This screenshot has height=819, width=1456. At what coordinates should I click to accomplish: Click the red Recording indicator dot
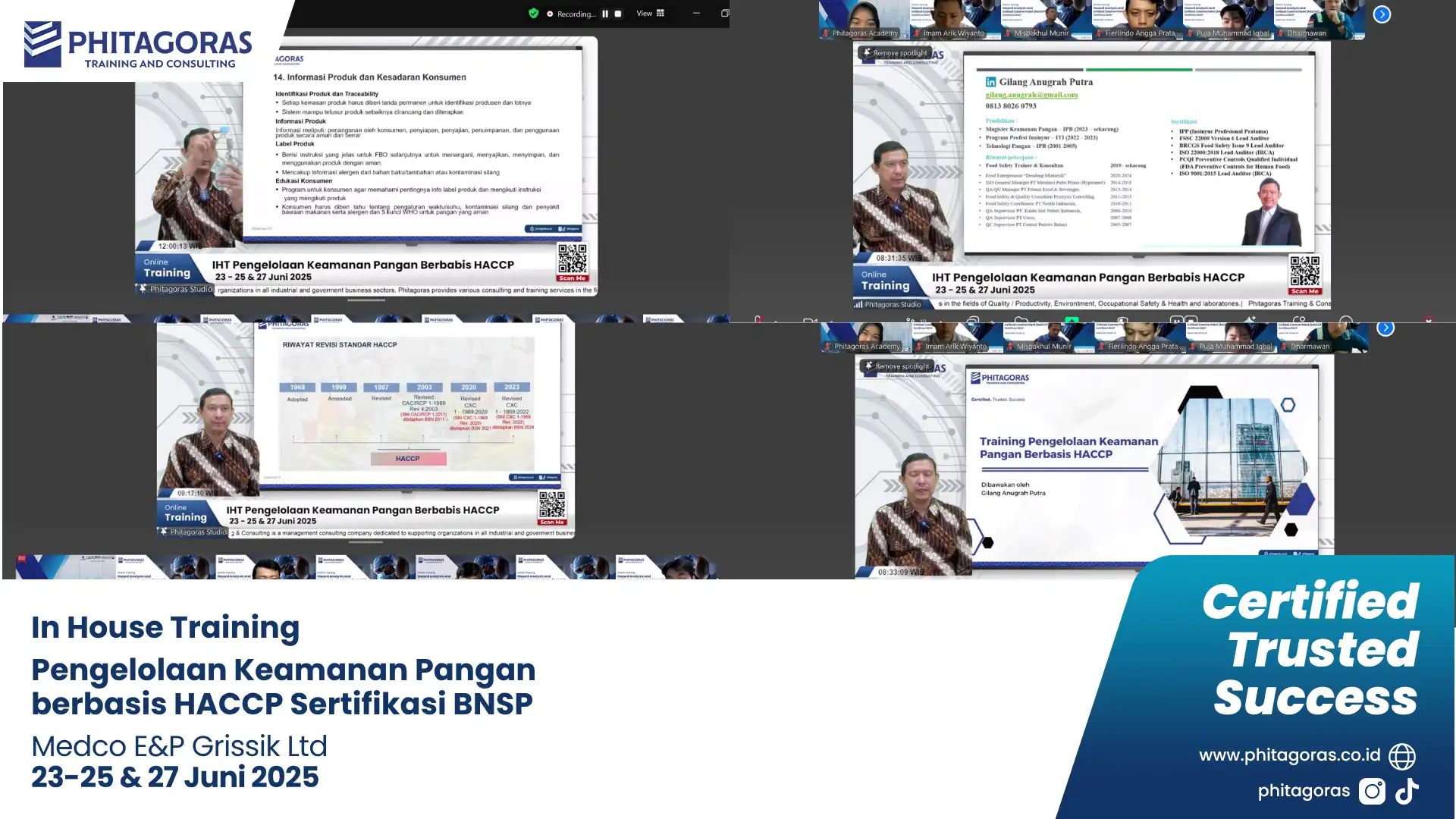click(x=550, y=14)
